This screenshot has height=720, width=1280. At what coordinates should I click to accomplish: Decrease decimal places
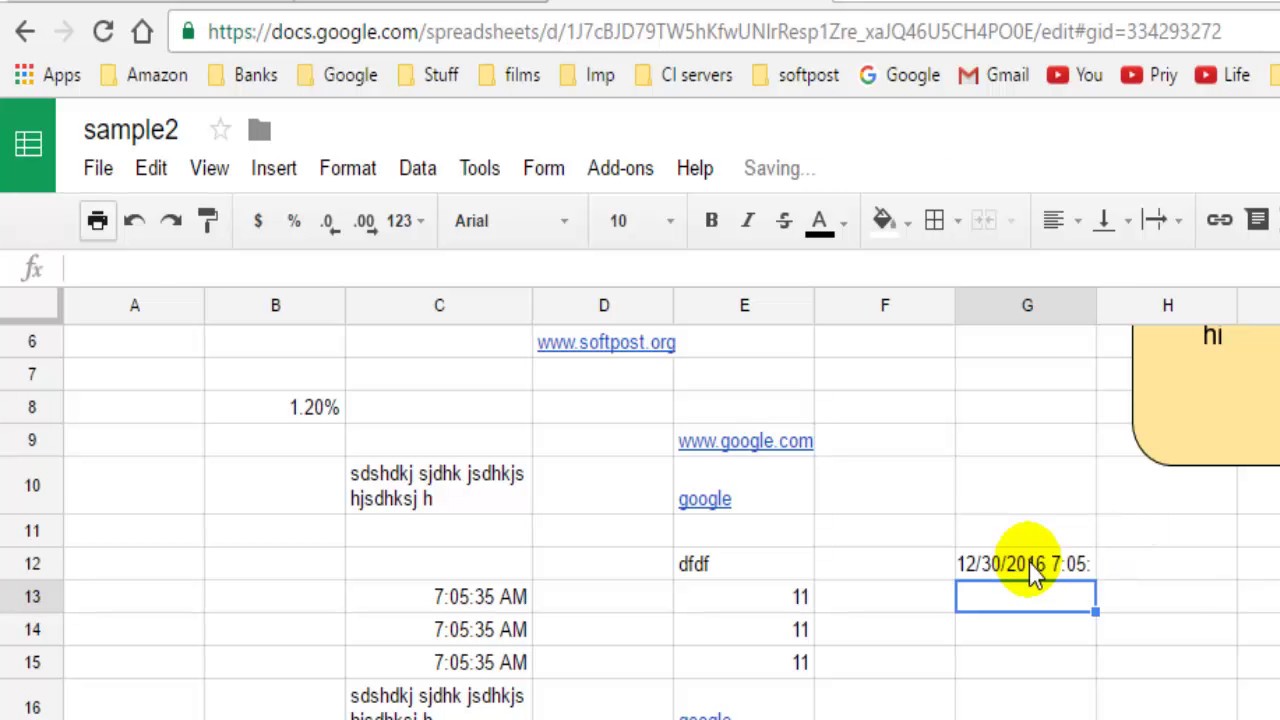(x=328, y=221)
